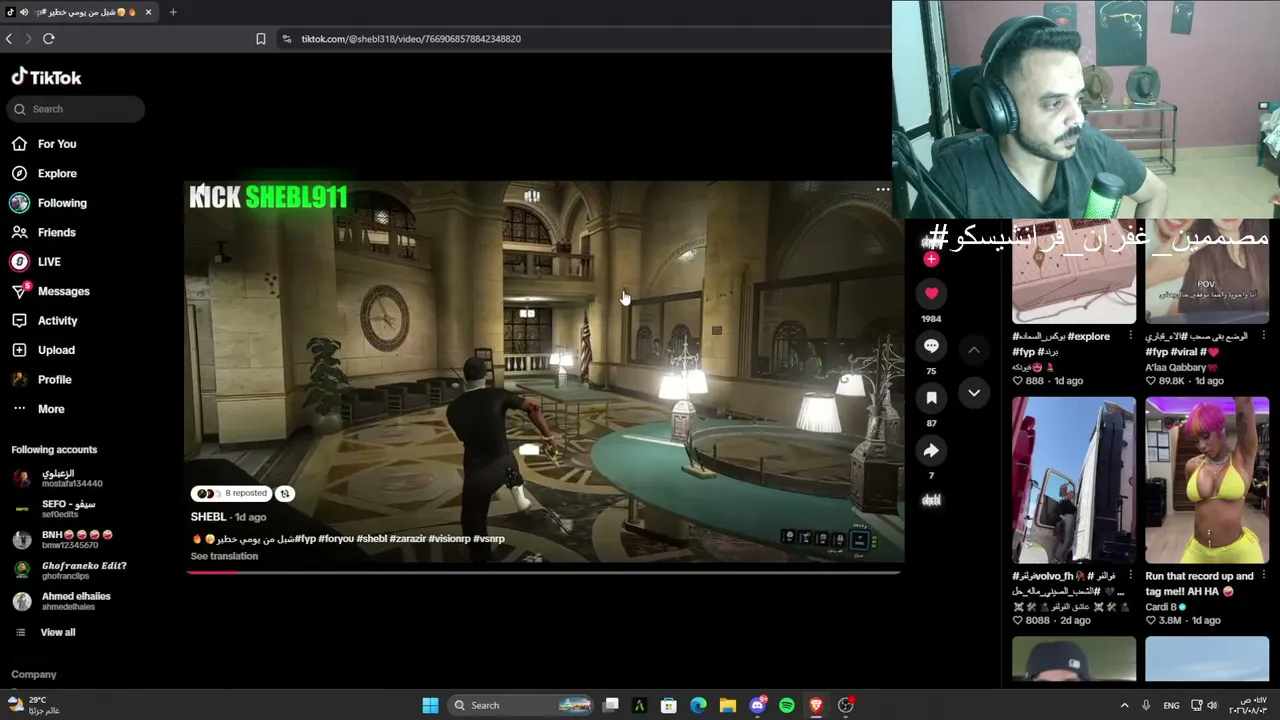Click View all following accounts
Viewport: 1280px width, 720px height.
[x=57, y=632]
